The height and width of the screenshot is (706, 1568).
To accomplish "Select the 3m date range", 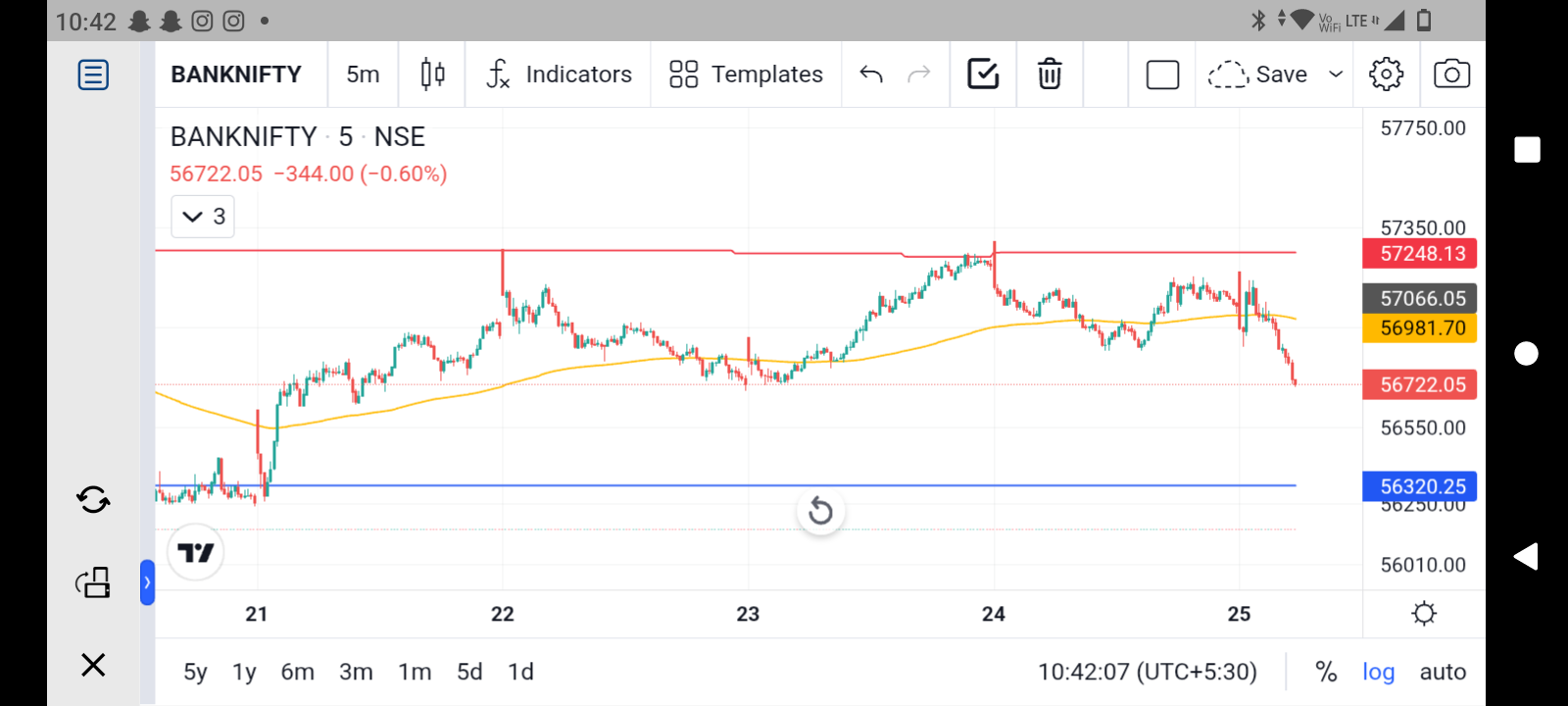I will click(x=356, y=672).
